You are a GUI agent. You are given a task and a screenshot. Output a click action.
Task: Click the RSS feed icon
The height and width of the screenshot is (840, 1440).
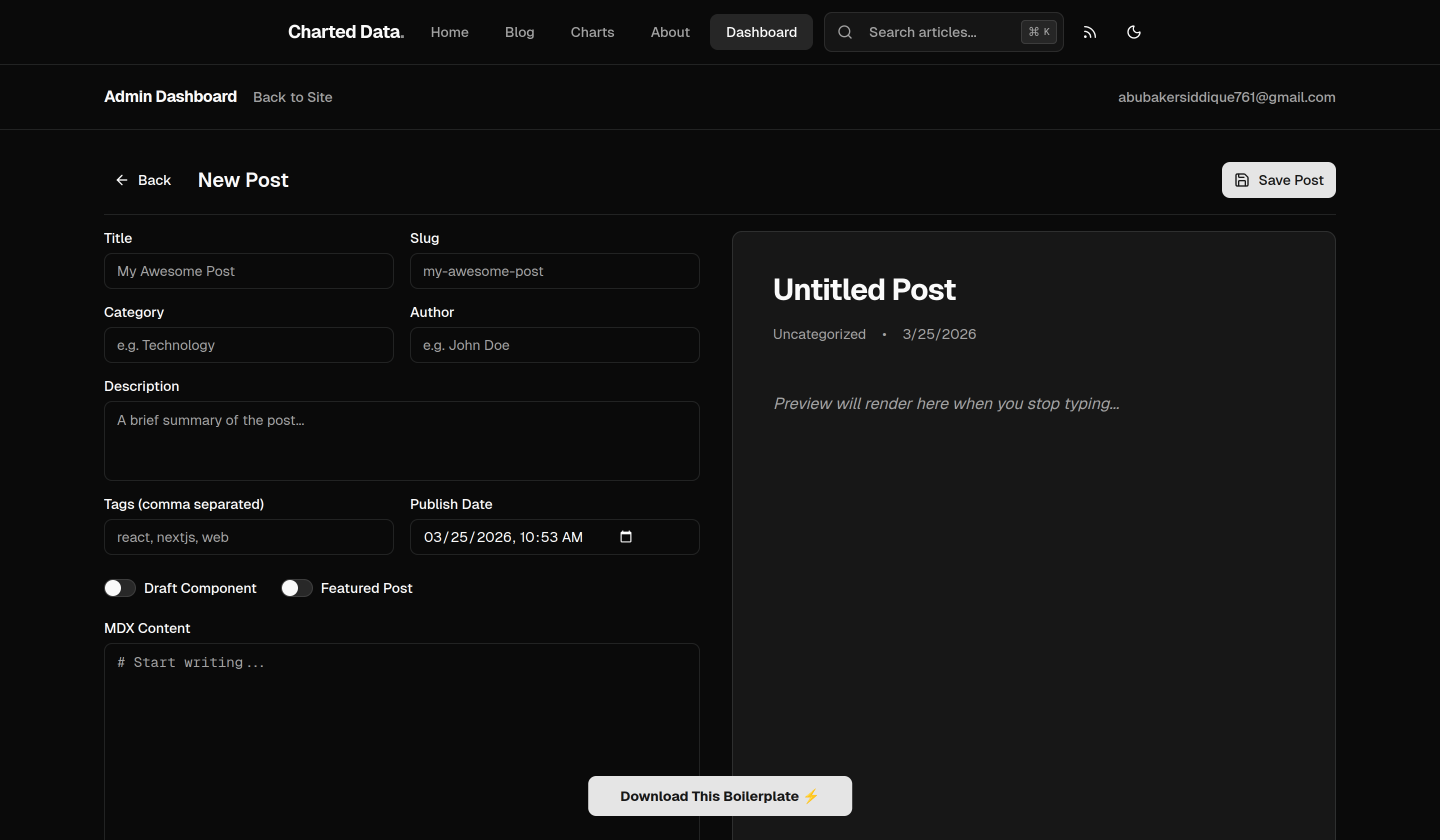[x=1089, y=32]
